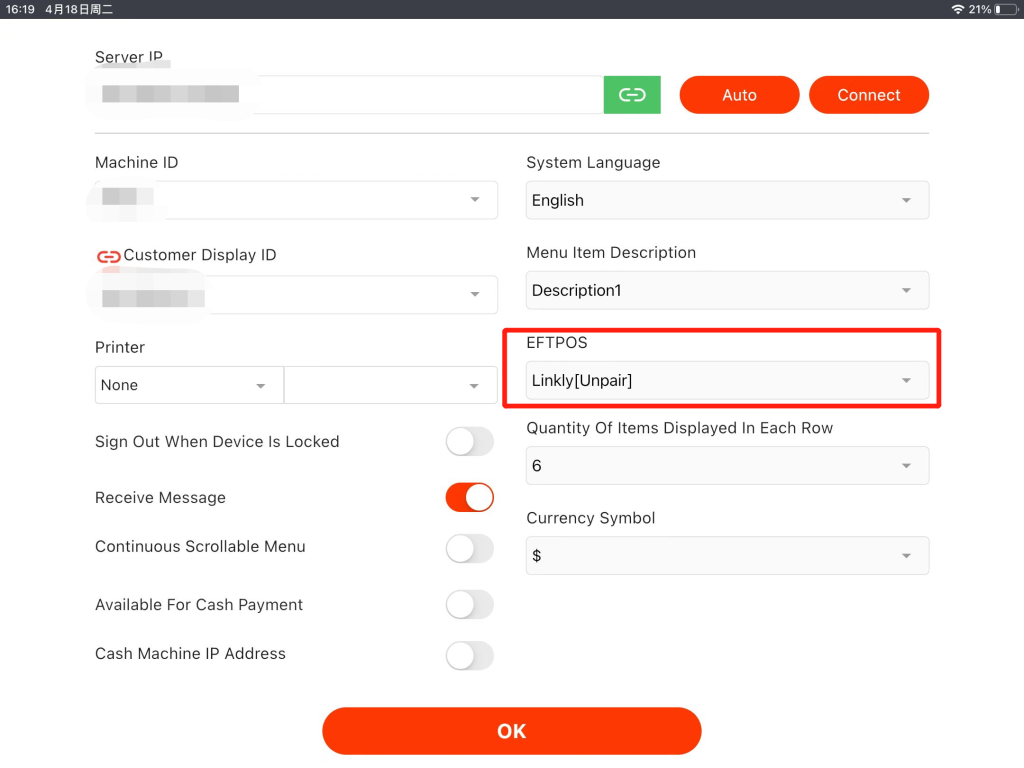Toggle Cash Machine IP Address switch

click(469, 655)
